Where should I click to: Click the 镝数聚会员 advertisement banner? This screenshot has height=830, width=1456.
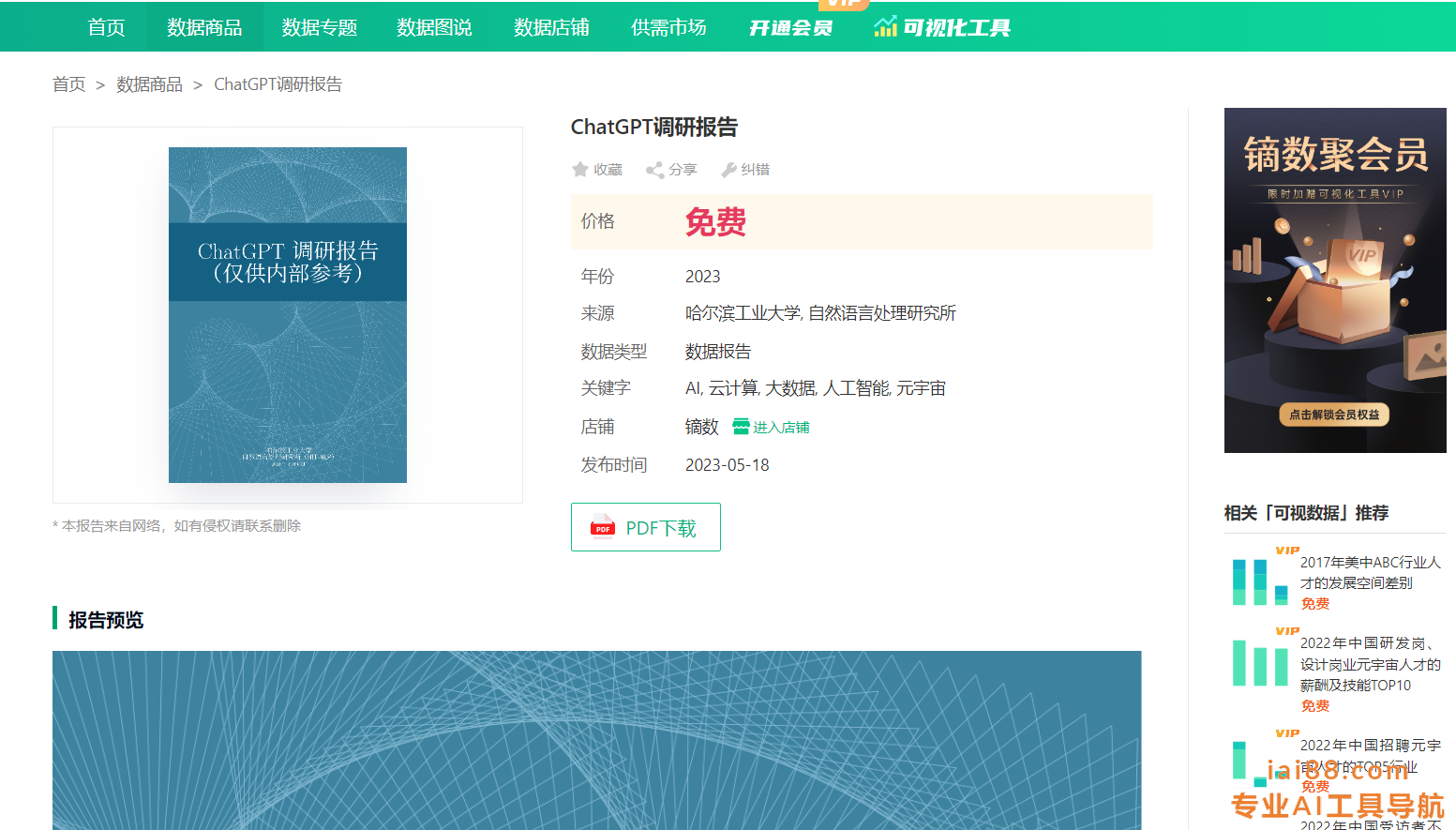point(1335,280)
